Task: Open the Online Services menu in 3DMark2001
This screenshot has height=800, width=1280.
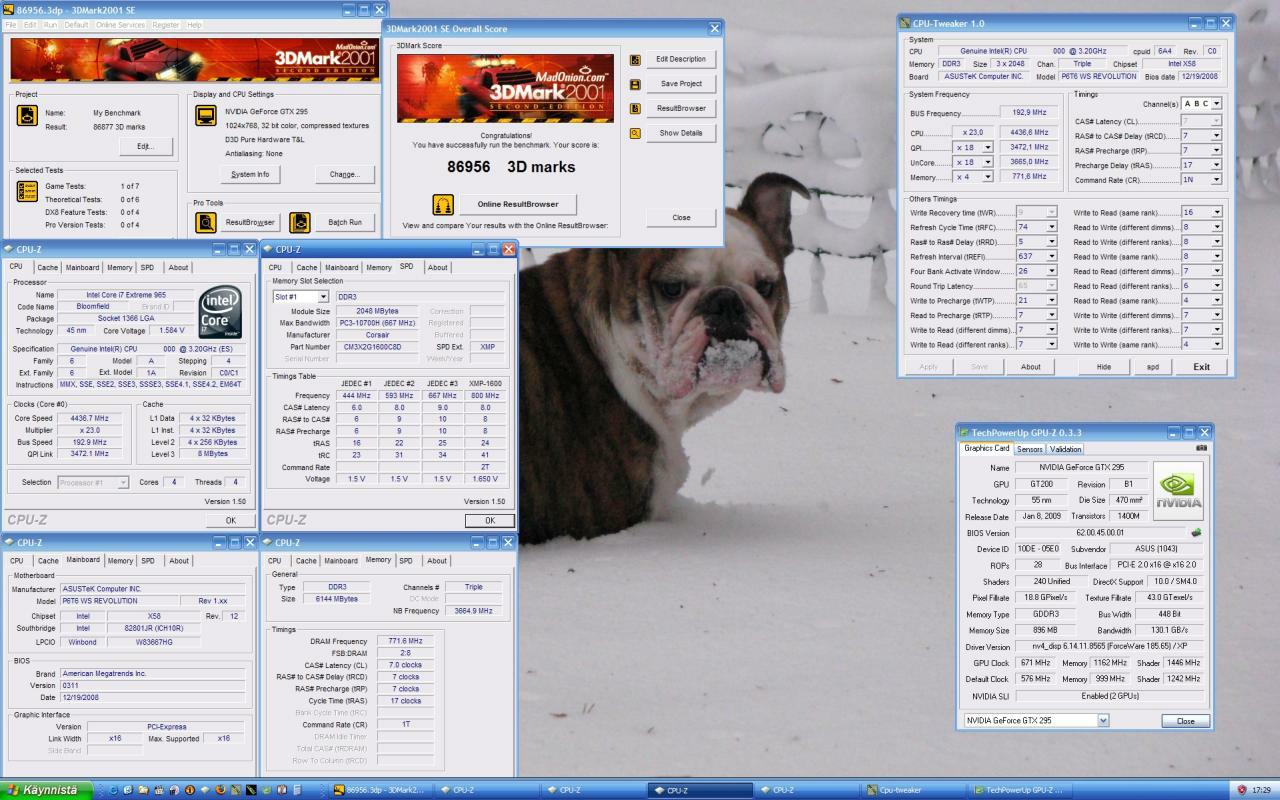Action: click(x=120, y=24)
